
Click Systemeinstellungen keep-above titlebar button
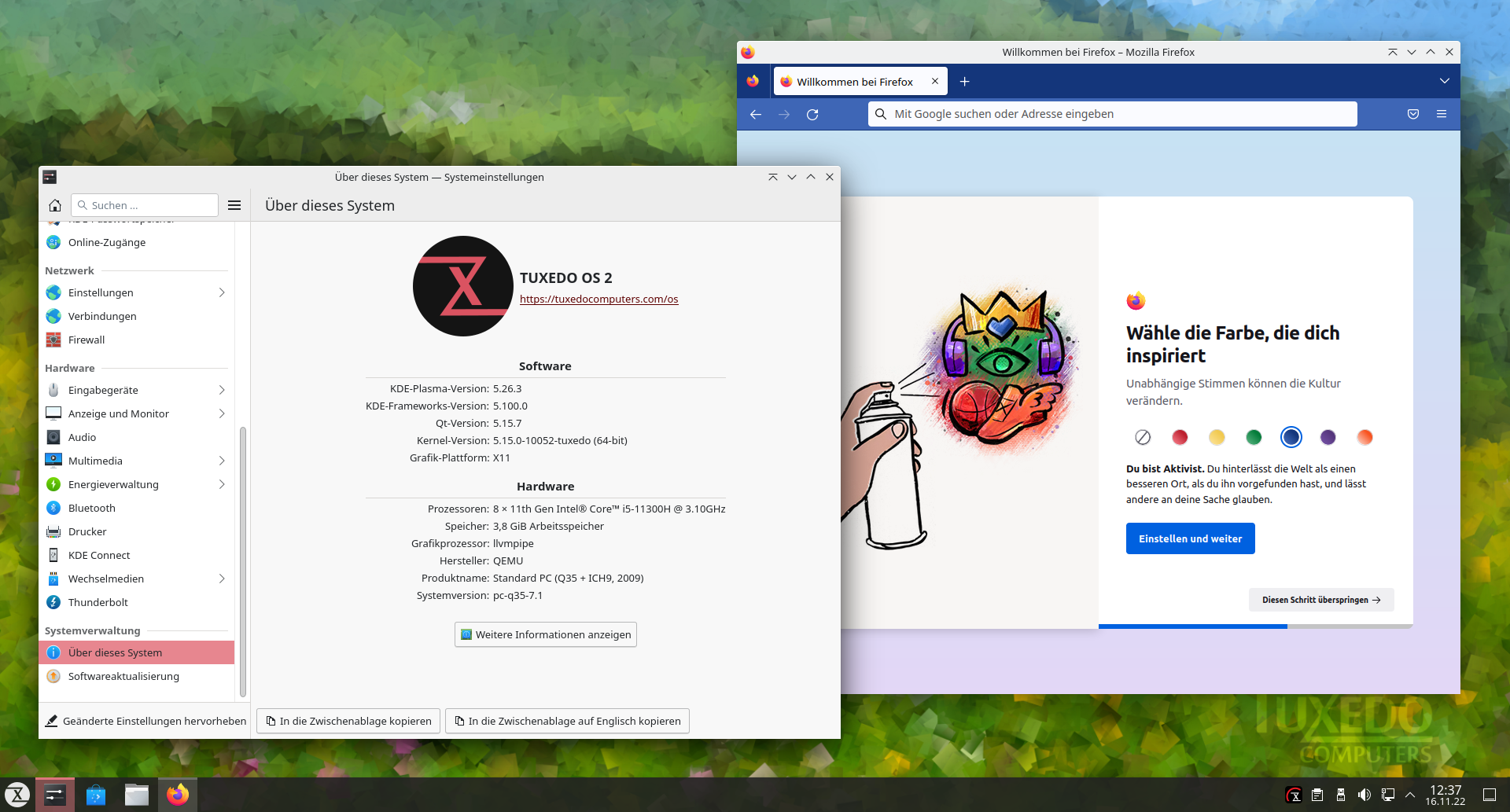click(x=773, y=177)
